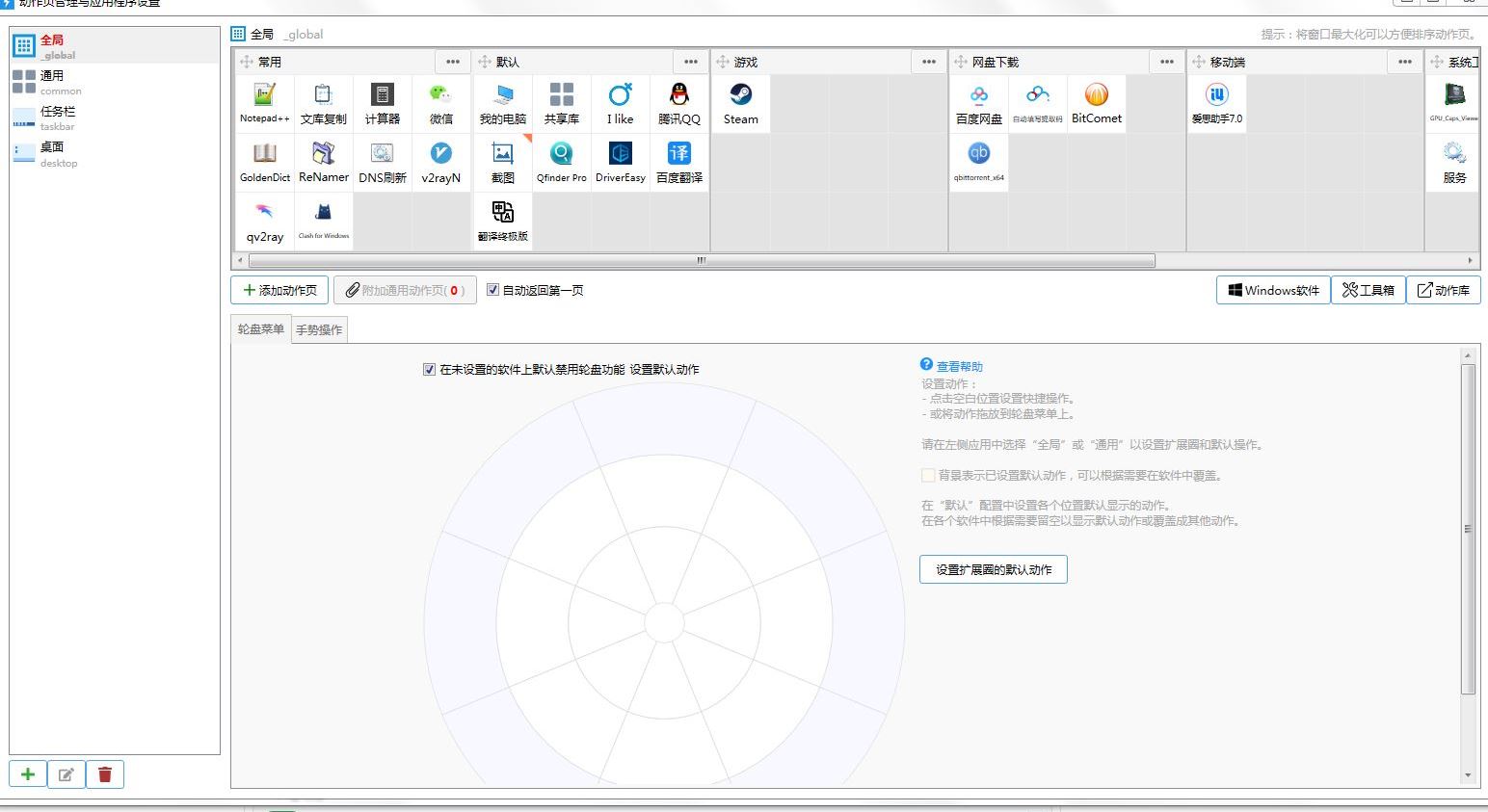Open the 默认 group more-options menu

pyautogui.click(x=691, y=62)
